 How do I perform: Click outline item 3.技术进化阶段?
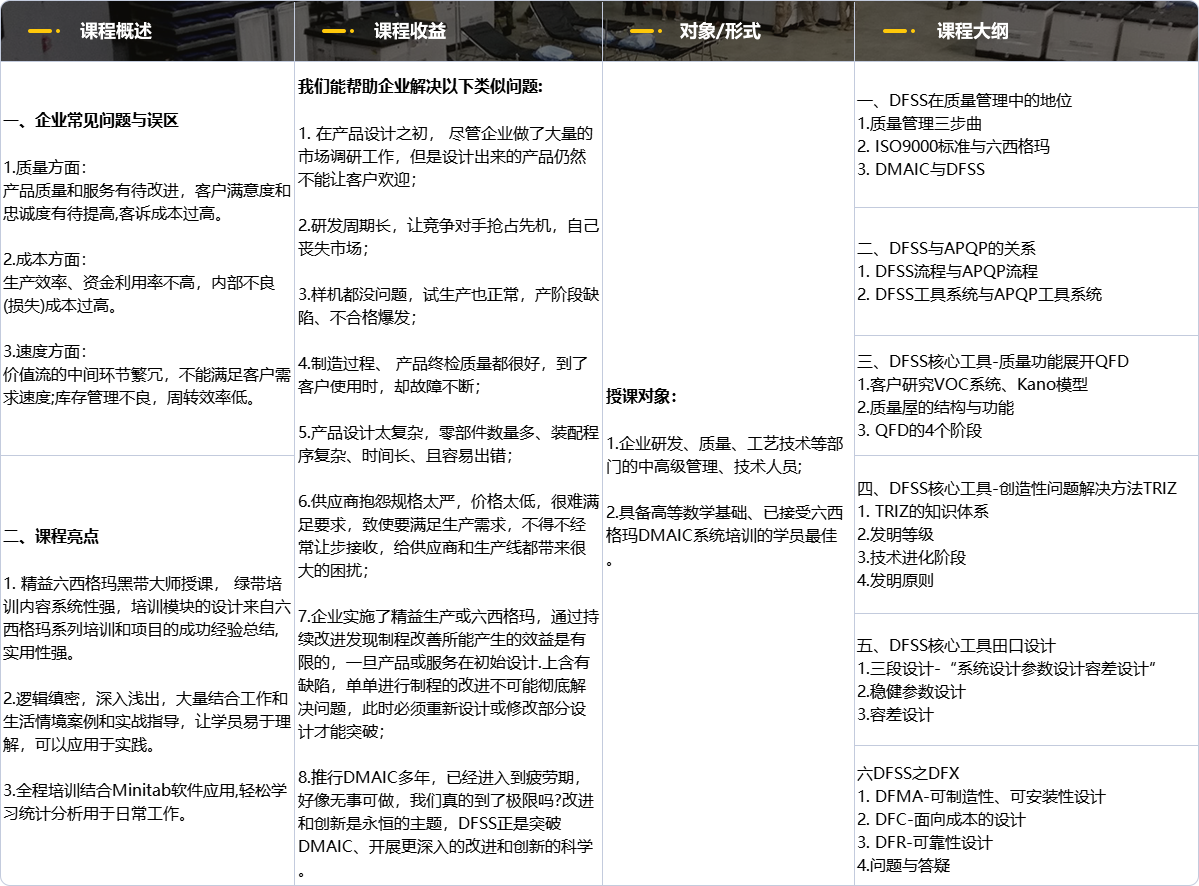tap(911, 557)
